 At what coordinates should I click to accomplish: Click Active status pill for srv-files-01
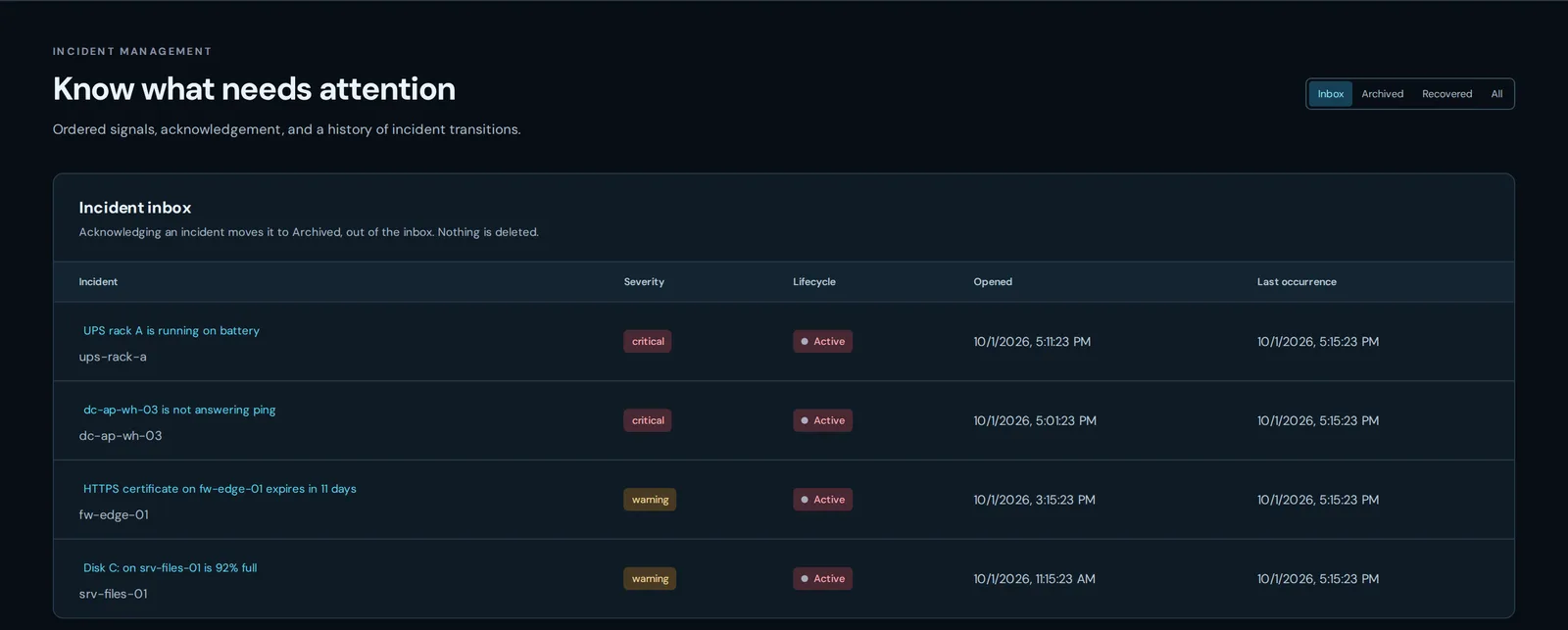point(822,579)
